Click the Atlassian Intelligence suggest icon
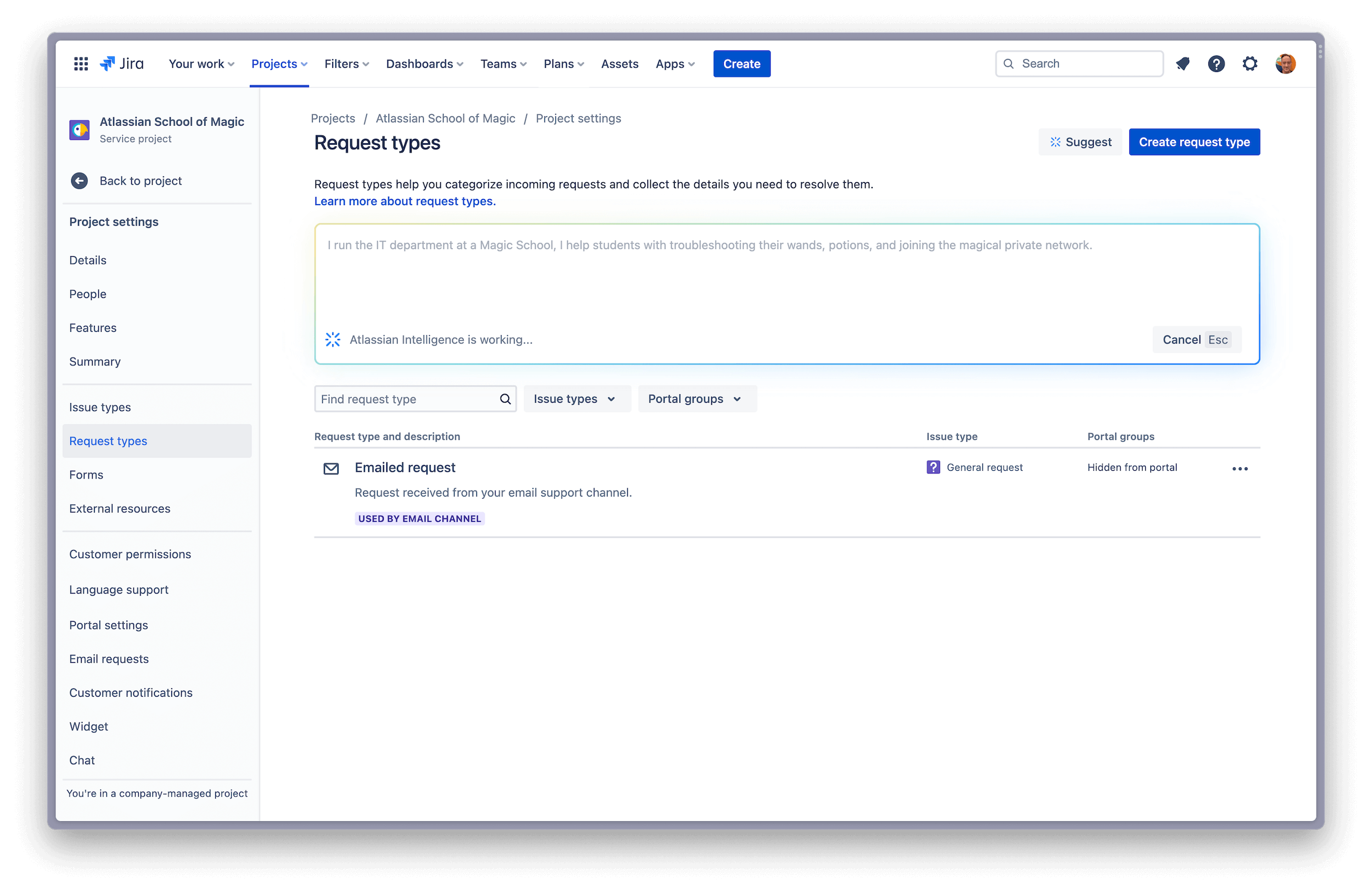Image resolution: width=1372 pixels, height=892 pixels. click(1055, 142)
